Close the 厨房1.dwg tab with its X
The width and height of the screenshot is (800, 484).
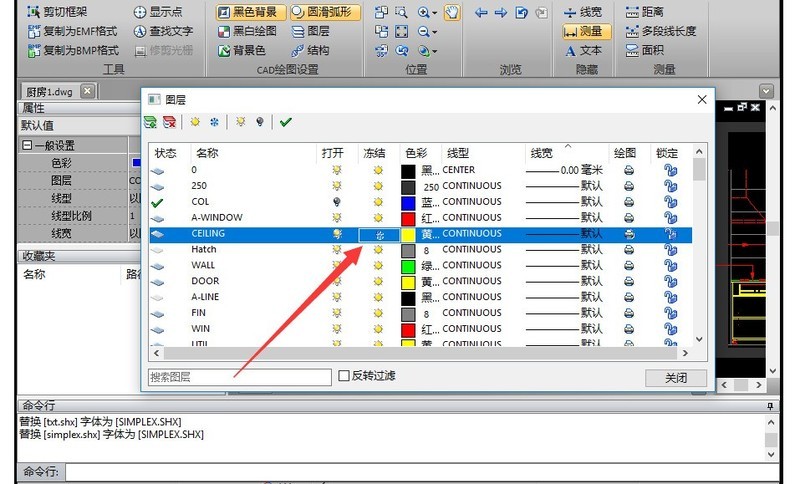(x=88, y=91)
